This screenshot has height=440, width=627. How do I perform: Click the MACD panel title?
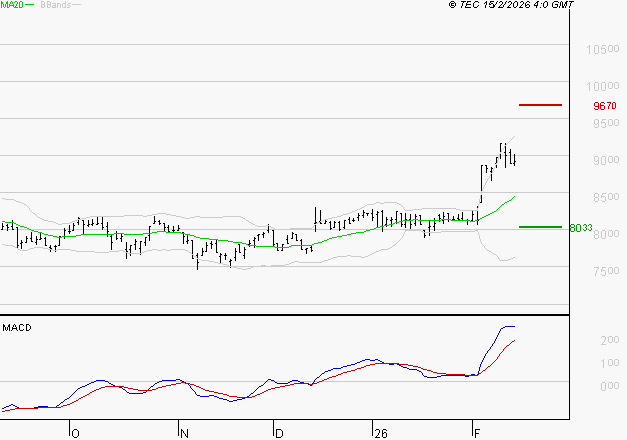pyautogui.click(x=17, y=327)
